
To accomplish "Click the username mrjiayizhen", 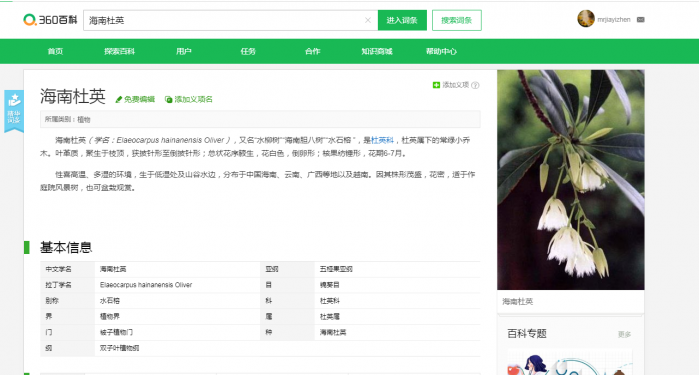I will (614, 20).
